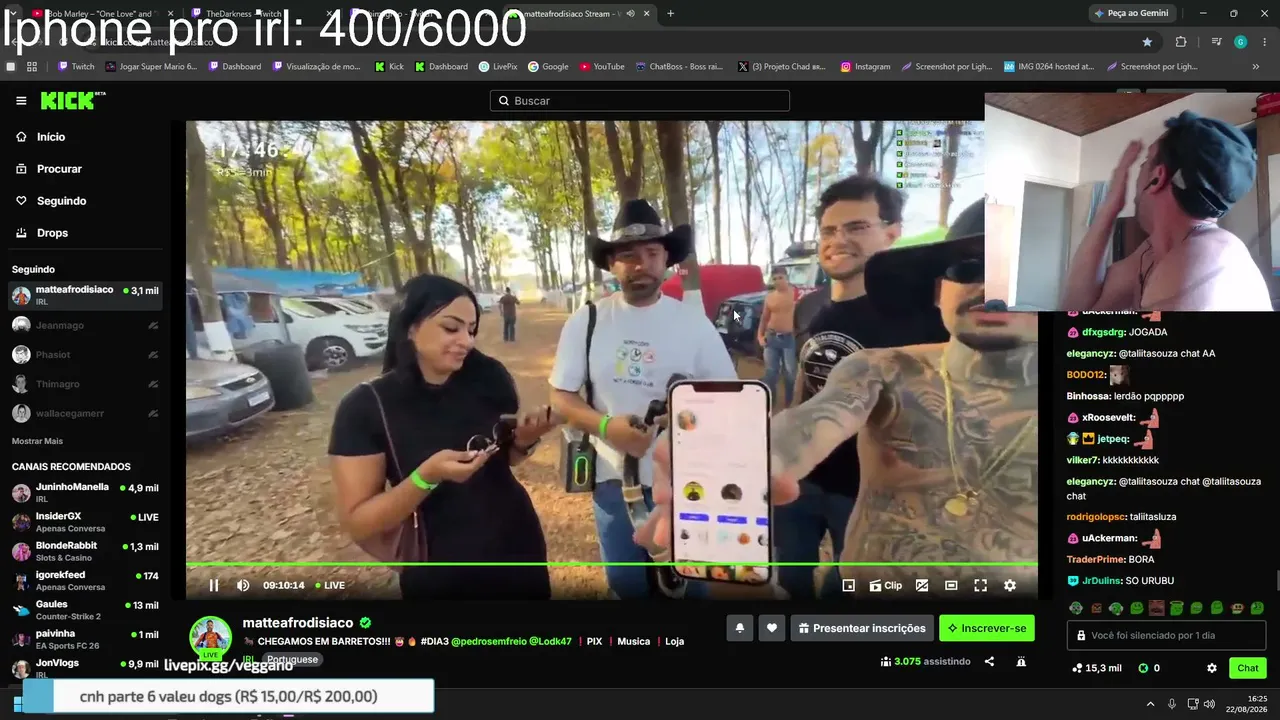Open the video player settings gear
The image size is (1280, 720).
1010,585
